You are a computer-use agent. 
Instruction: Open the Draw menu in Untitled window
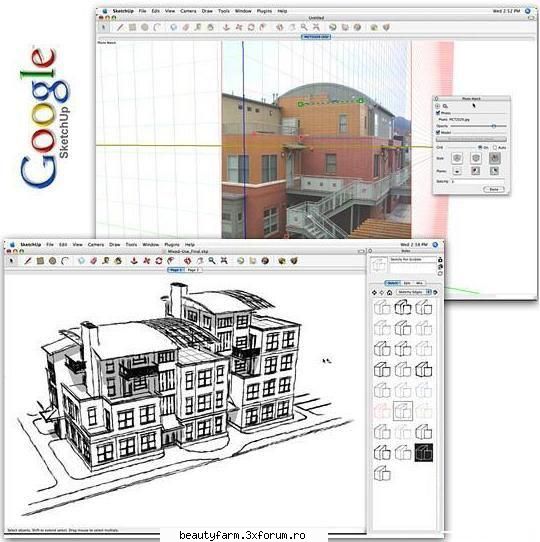[x=207, y=11]
